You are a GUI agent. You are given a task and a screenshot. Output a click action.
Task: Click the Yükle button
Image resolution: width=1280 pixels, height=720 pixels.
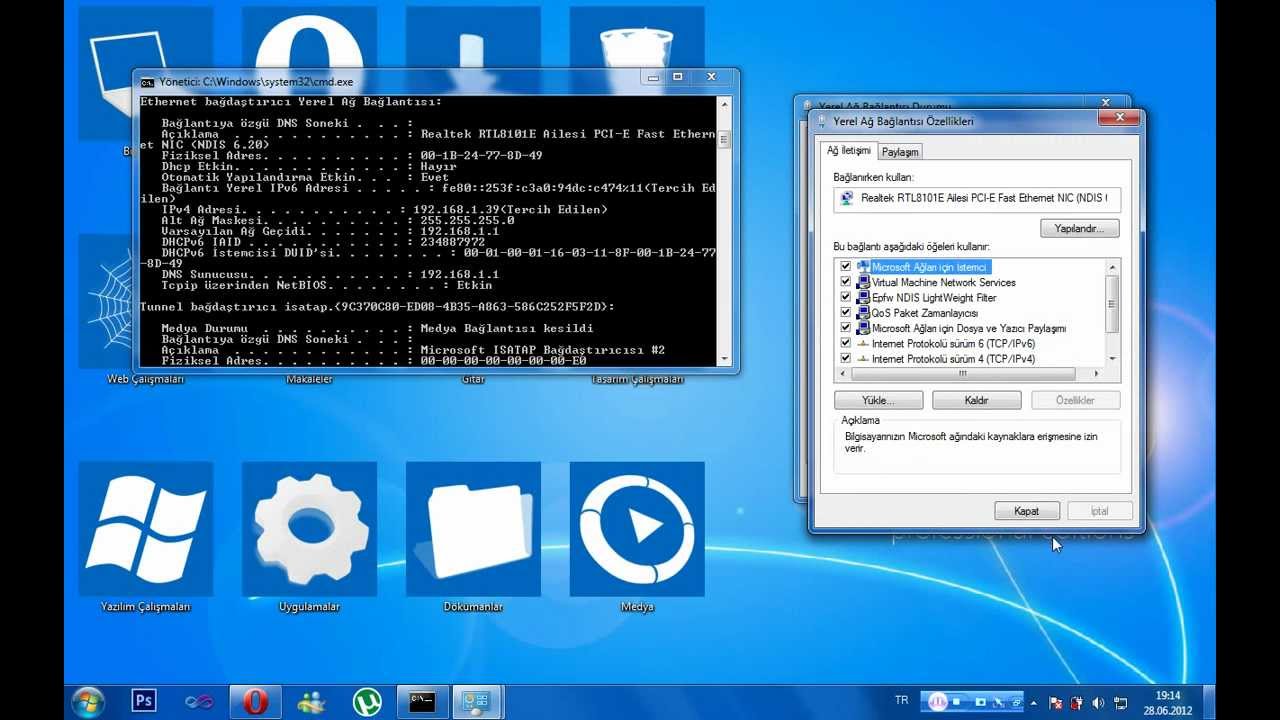coord(878,400)
